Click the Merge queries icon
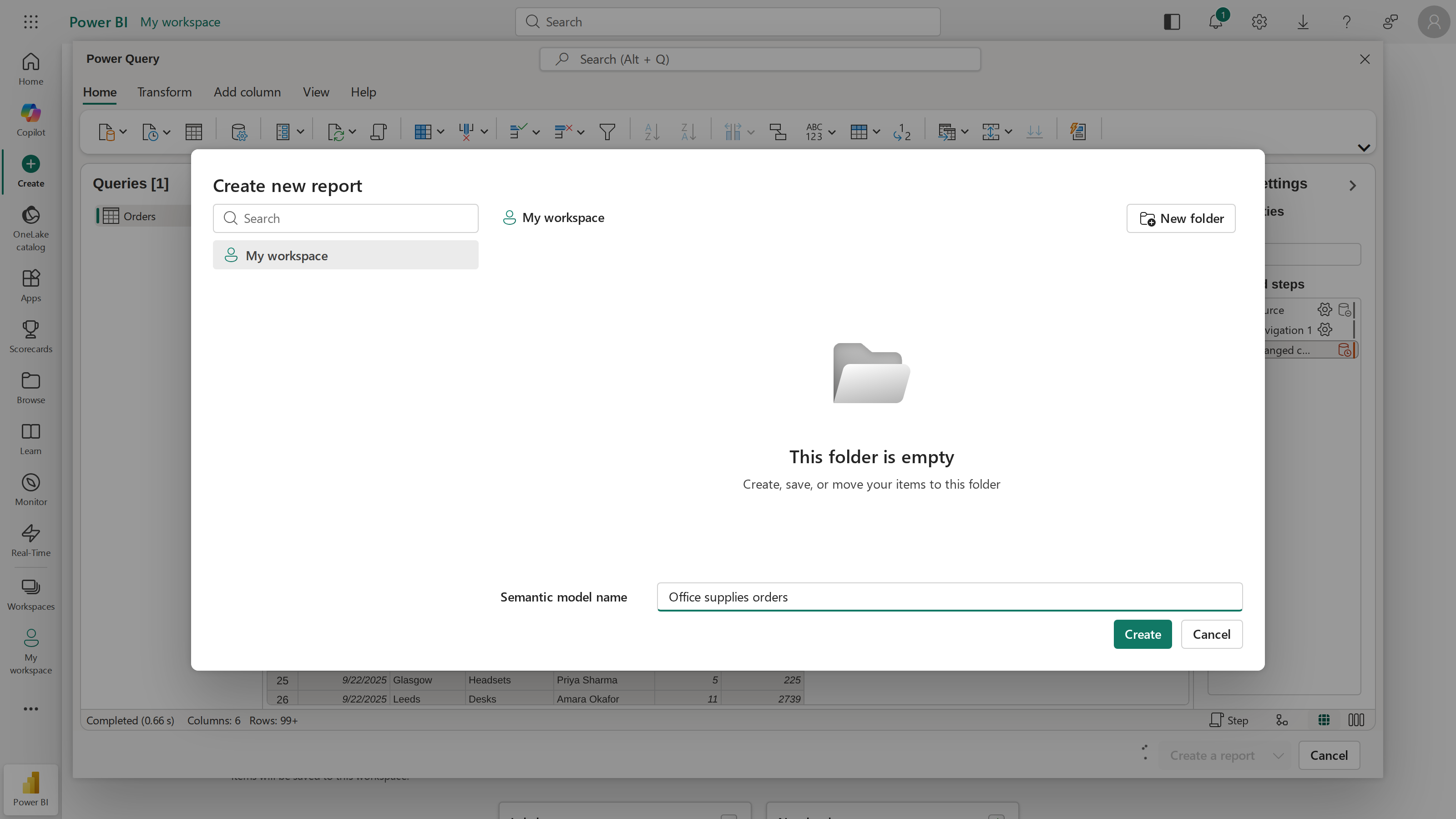 [x=946, y=131]
